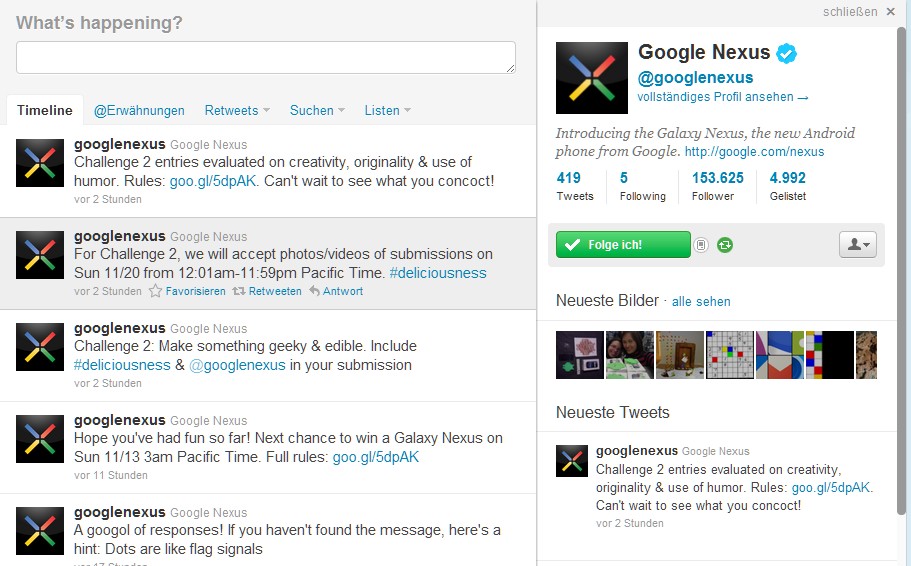
Task: Click the Retweeten action on the Challenge 2 tweet
Action: coord(267,291)
